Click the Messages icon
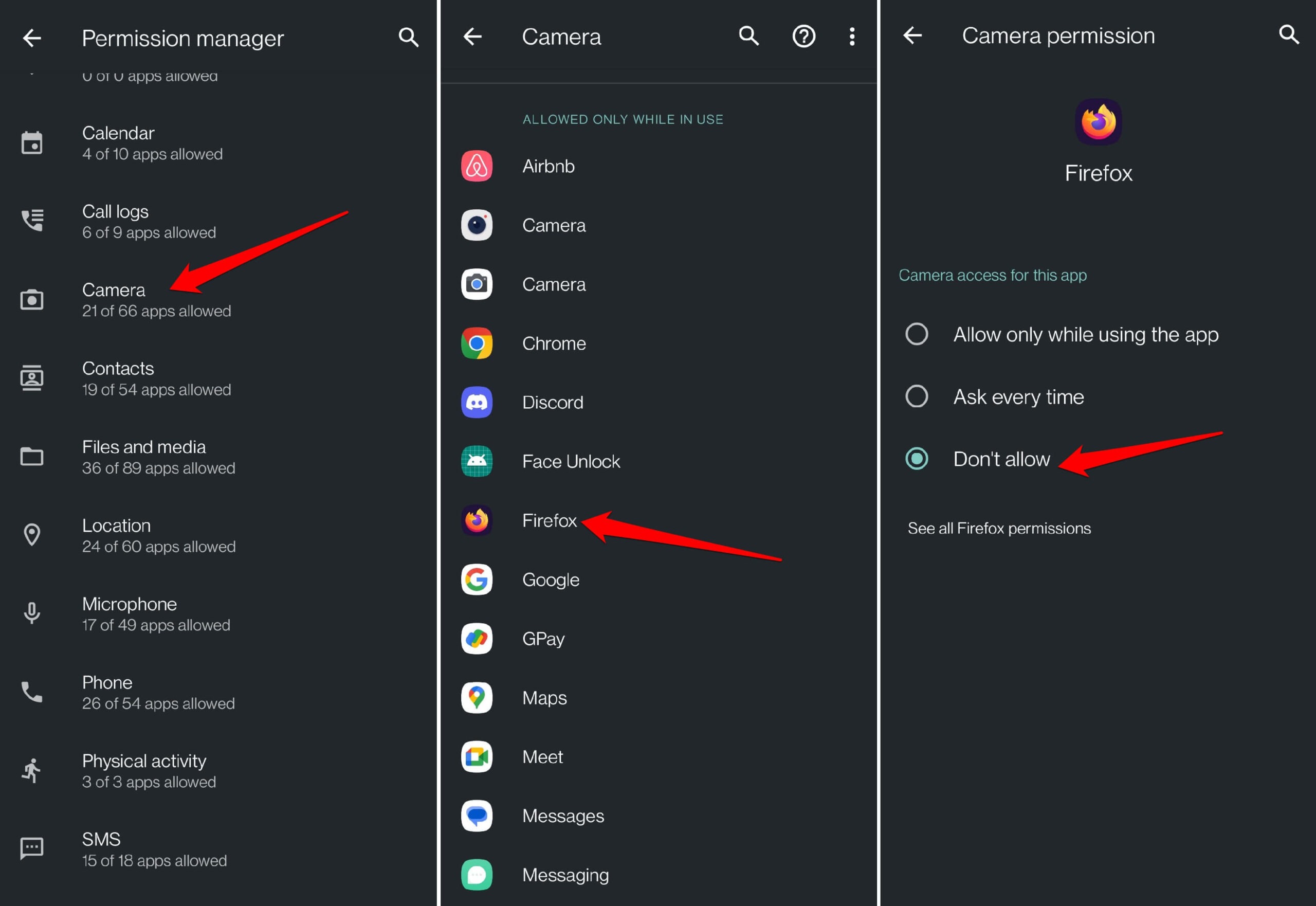Screen dimensions: 1316x906 point(476,816)
